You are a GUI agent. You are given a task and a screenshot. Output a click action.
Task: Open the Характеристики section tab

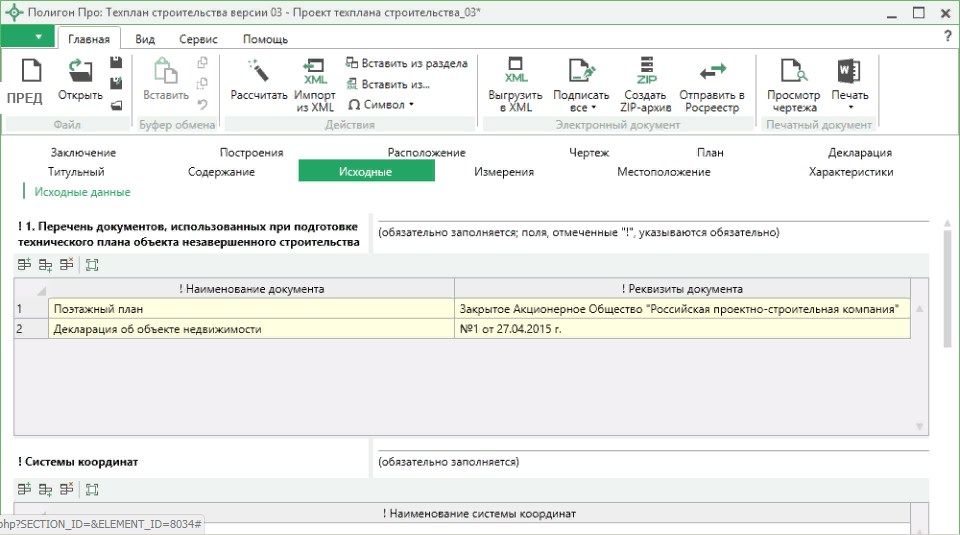point(850,172)
